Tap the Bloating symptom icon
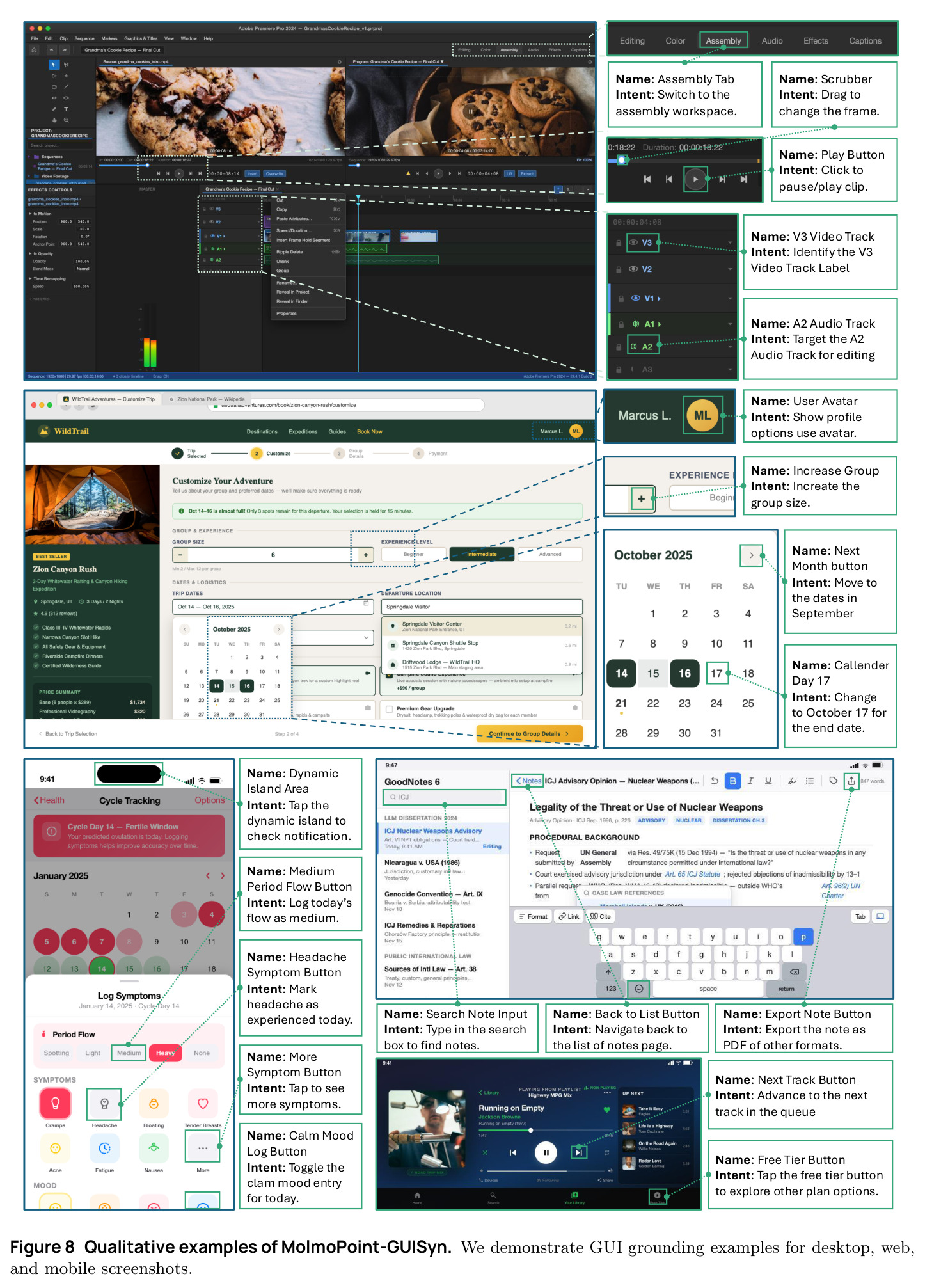The height and width of the screenshot is (1288, 925). 154,1103
